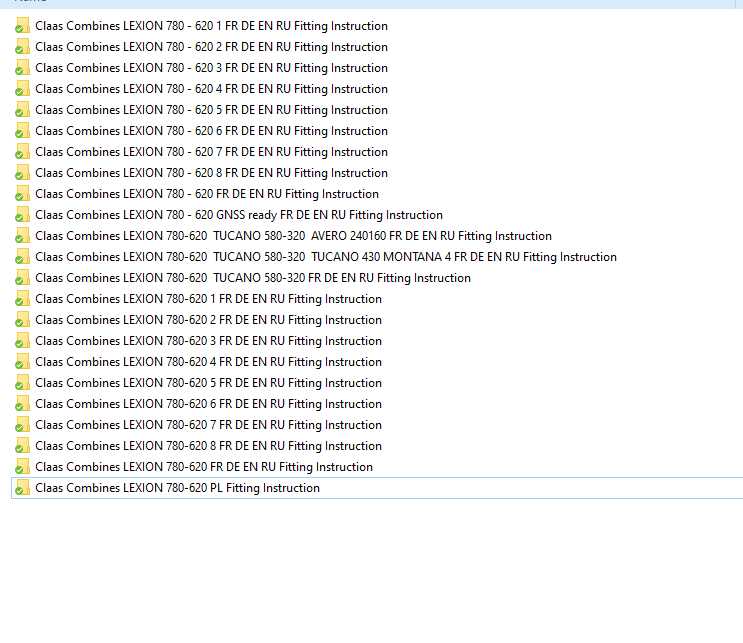The height and width of the screenshot is (643, 743).
Task: Click folder icon next to 'LEXION 780-620 5 FR DE EN'
Action: click(22, 382)
